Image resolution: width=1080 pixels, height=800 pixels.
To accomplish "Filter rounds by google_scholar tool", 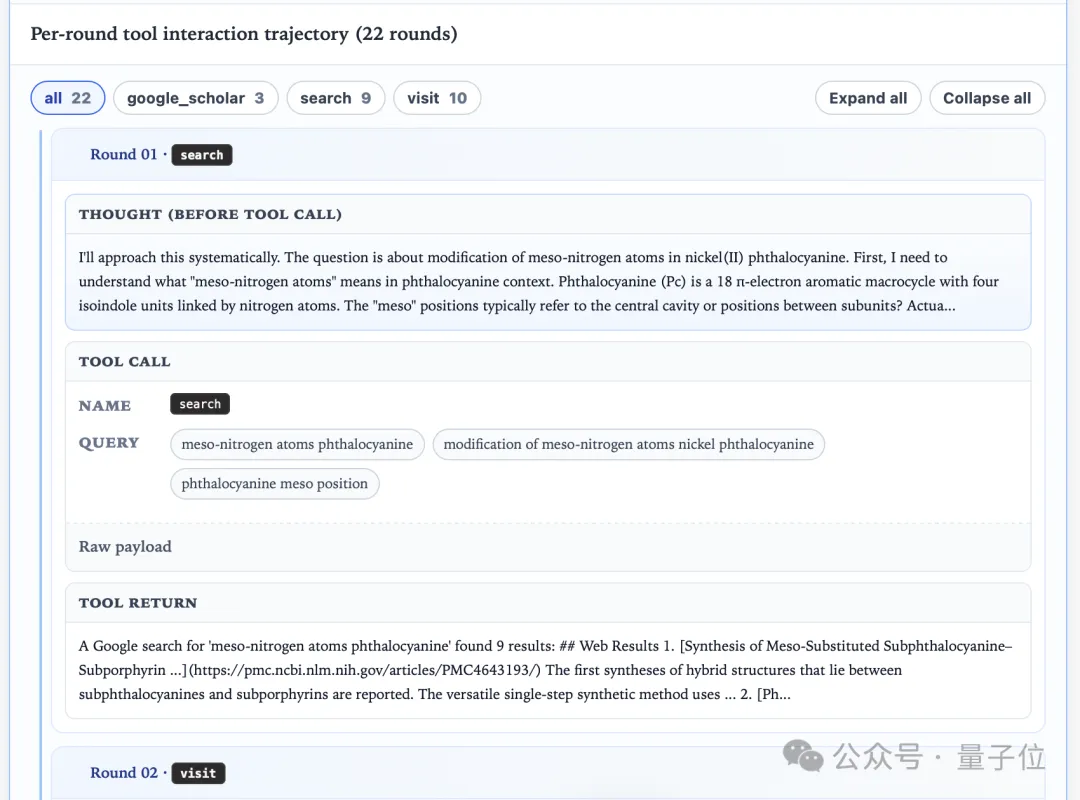I will [195, 98].
